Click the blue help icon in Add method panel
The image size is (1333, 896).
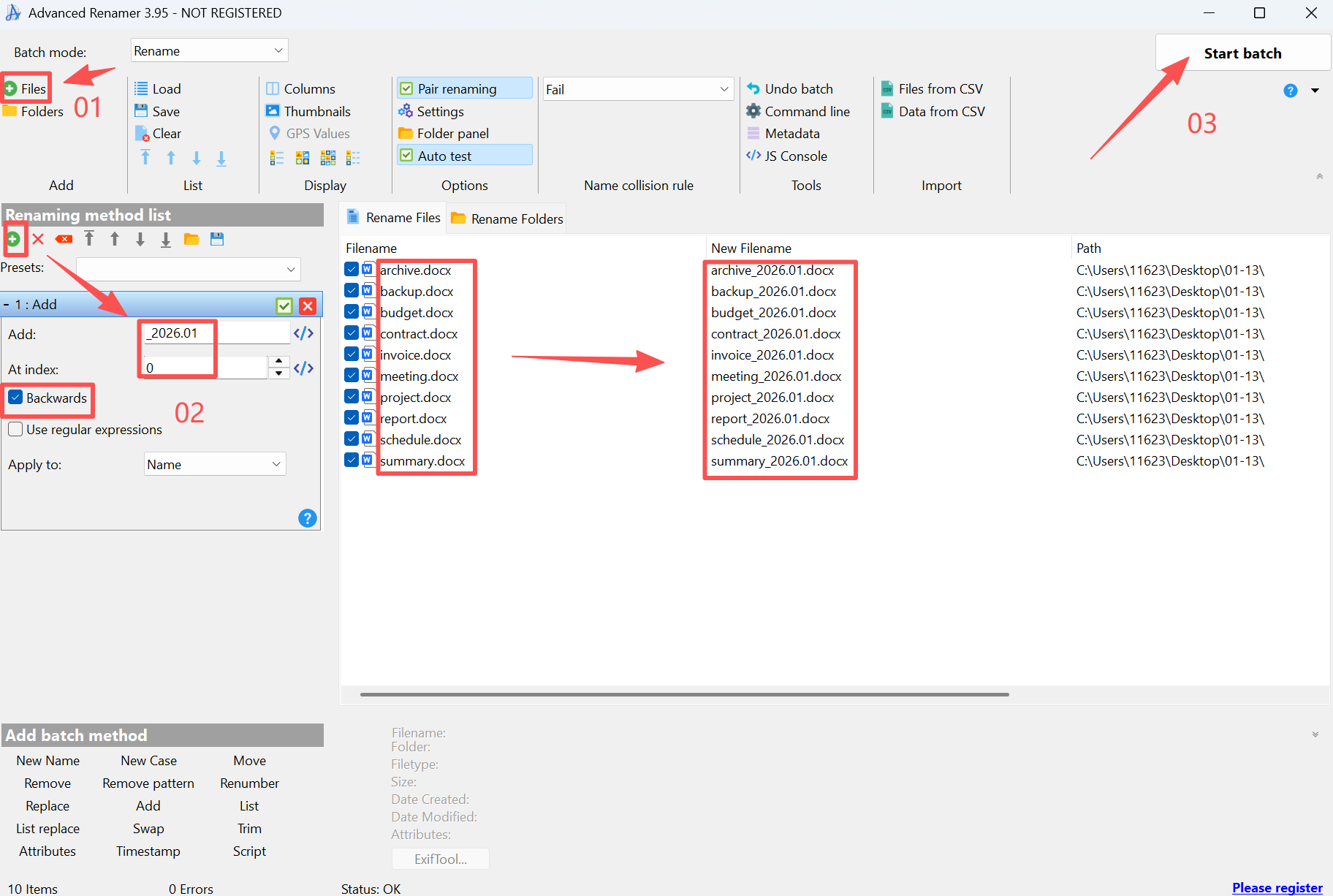(308, 518)
